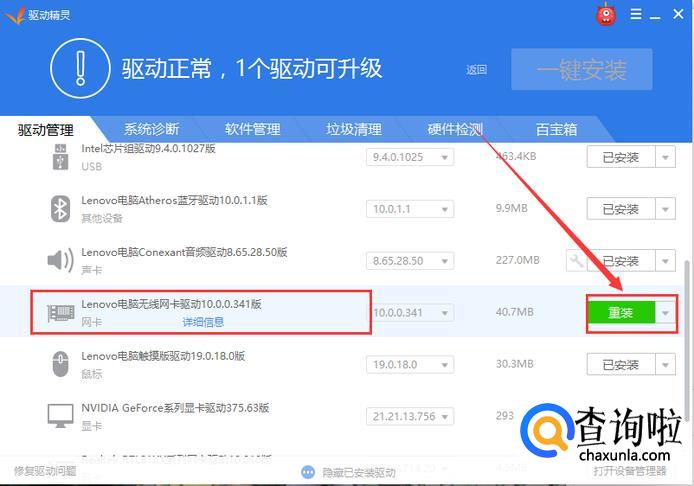
Task: Click the green 重装 button
Action: click(621, 312)
